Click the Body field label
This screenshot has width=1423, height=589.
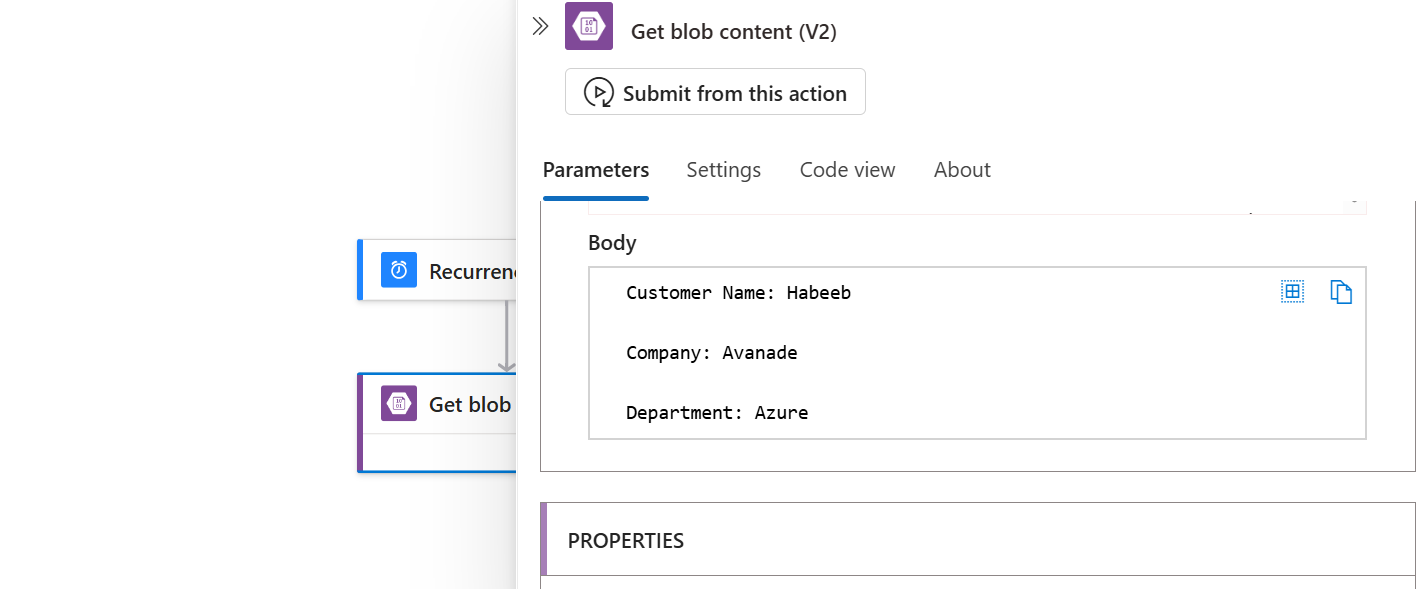[x=612, y=243]
